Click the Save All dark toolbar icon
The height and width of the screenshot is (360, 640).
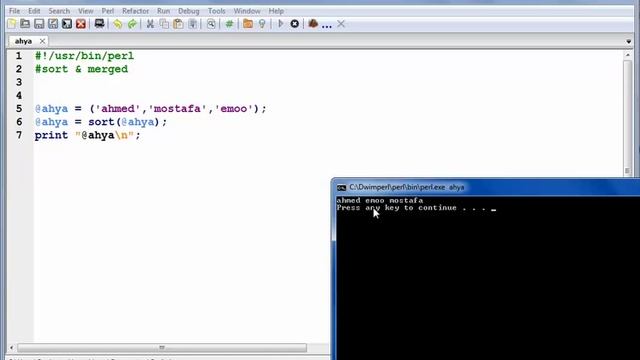click(67, 24)
